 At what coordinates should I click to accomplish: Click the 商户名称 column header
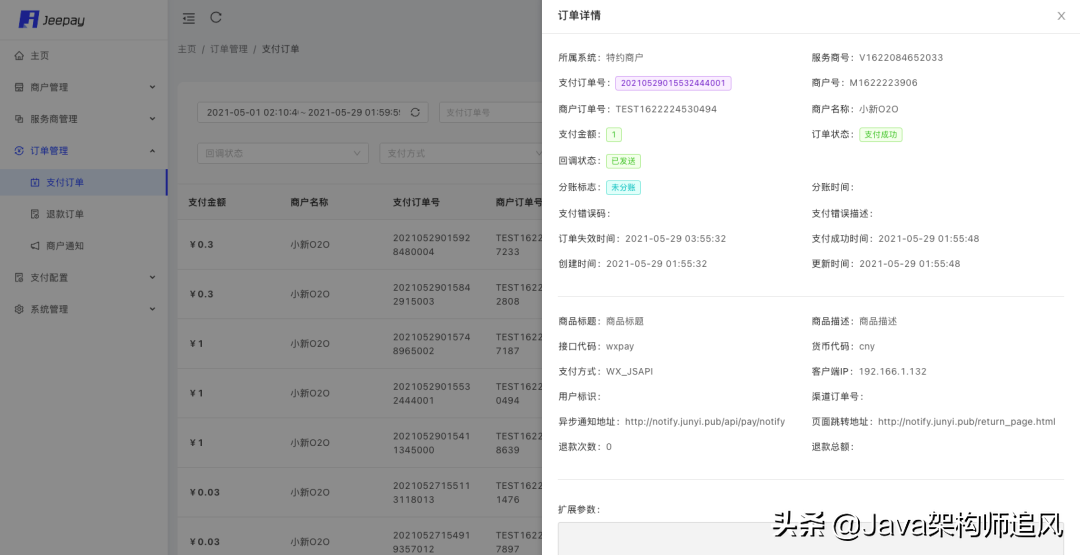click(309, 202)
